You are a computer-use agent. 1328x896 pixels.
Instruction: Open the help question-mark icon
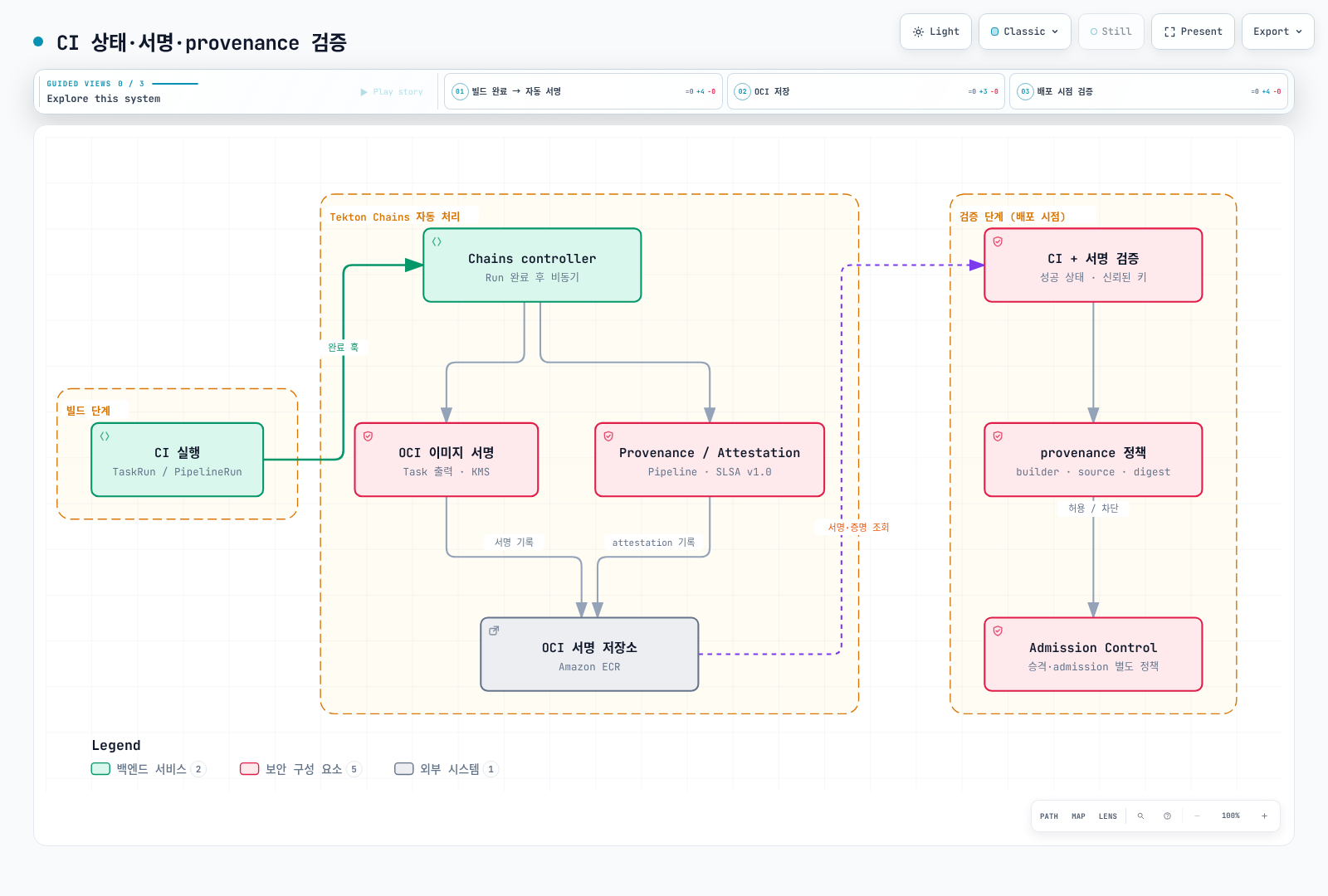click(x=1167, y=816)
